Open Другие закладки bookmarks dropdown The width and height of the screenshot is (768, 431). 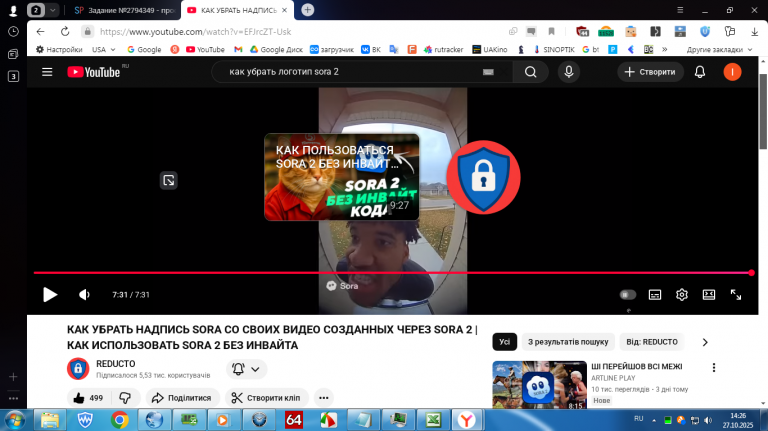[719, 49]
